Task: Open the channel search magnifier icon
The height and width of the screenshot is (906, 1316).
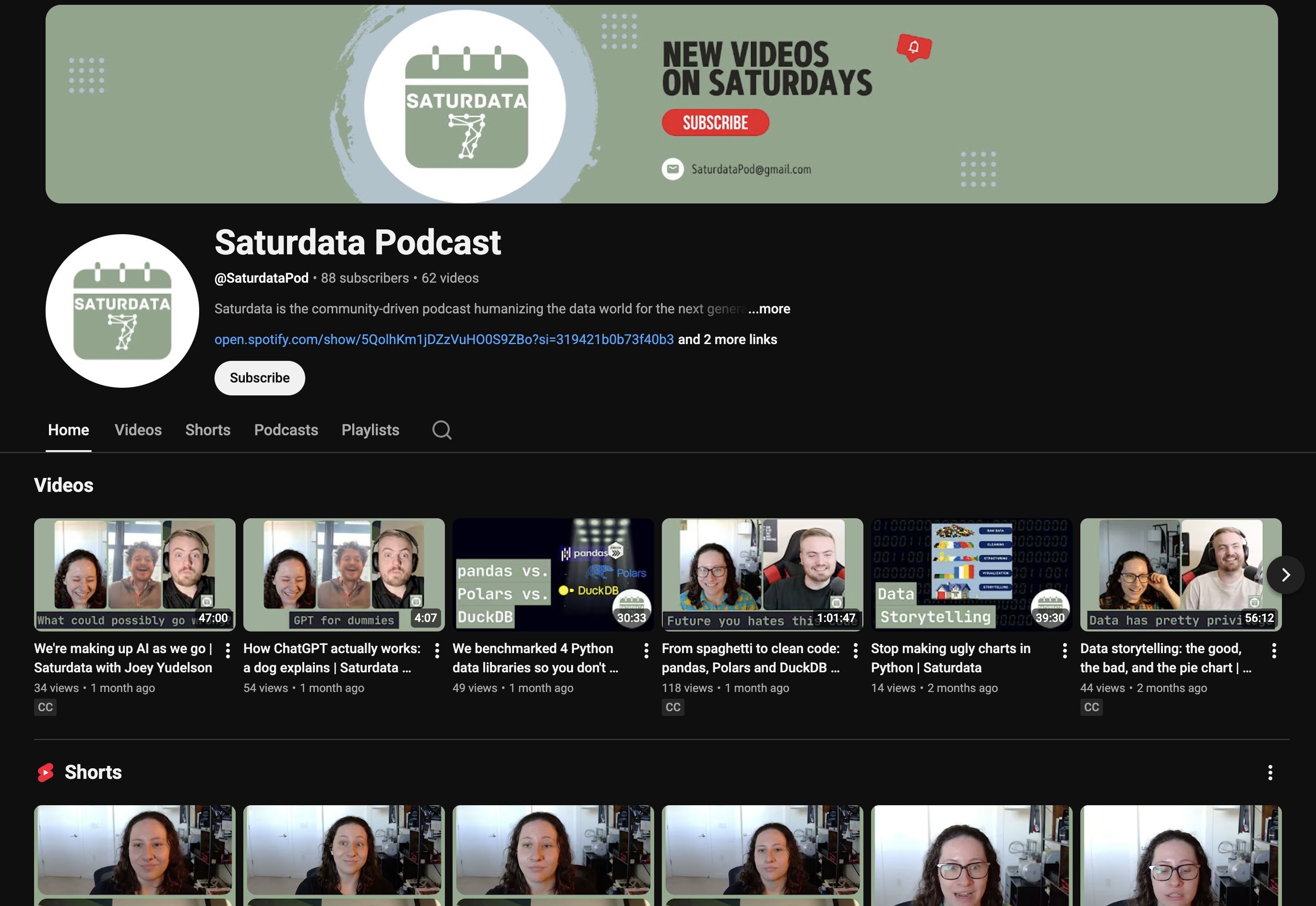Action: [x=442, y=429]
